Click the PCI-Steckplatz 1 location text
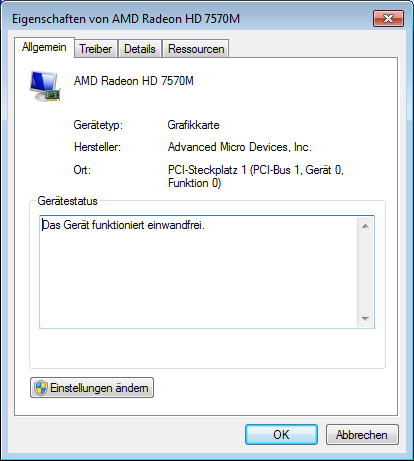414x461 pixels. tap(256, 176)
